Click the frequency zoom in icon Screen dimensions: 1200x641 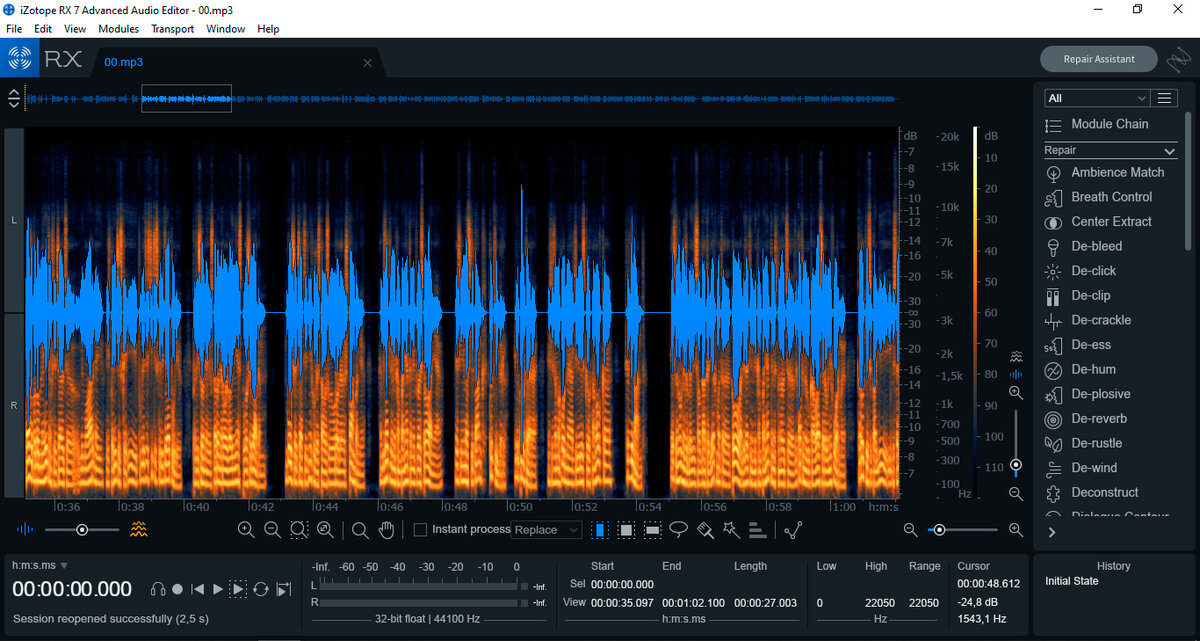coord(1016,393)
